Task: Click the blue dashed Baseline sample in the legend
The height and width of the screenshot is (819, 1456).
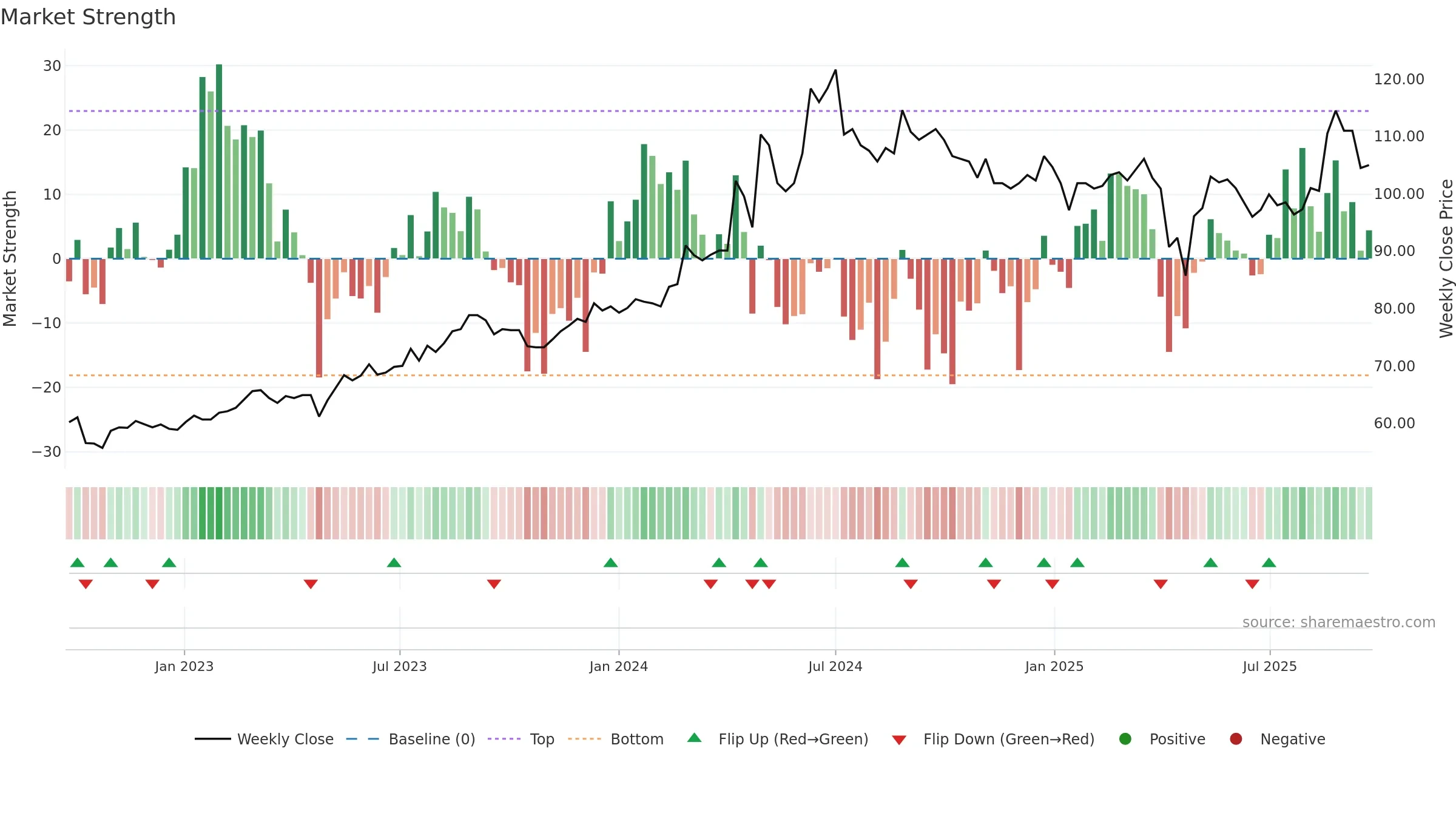Action: 363,739
